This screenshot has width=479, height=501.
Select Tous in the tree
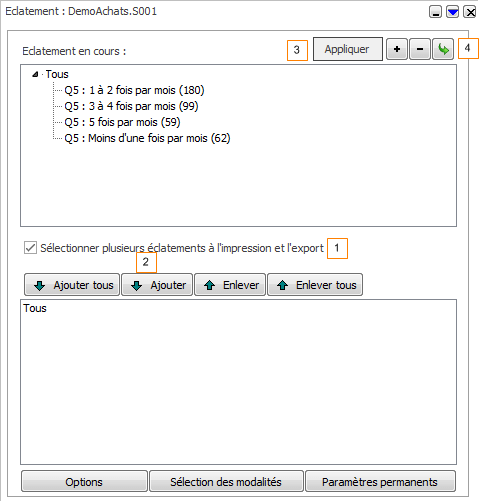(57, 74)
